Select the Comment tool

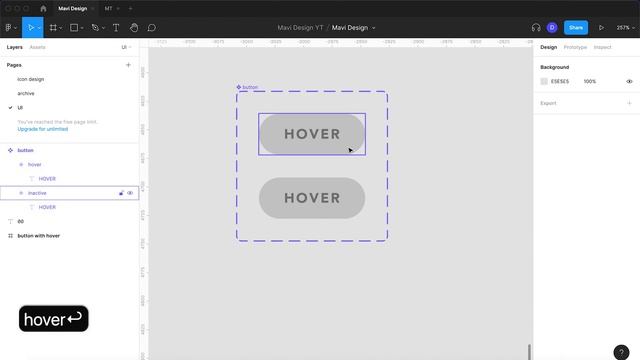151,28
